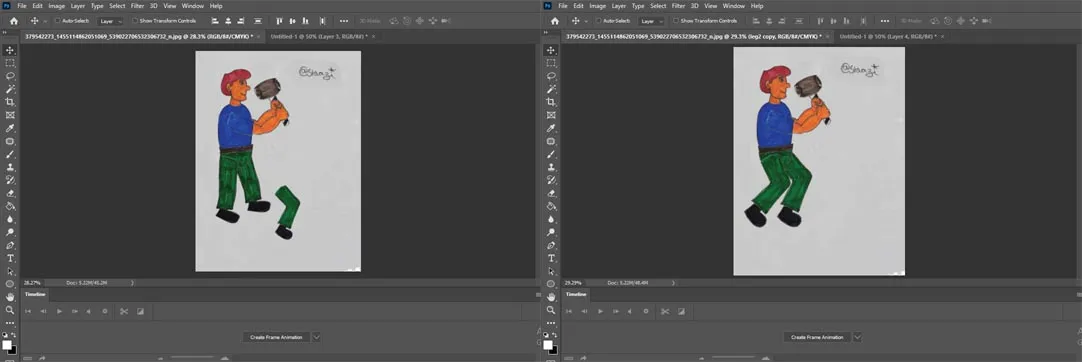Select the Hand tool in left window
Viewport: 1082px width, 362px height.
pyautogui.click(x=10, y=297)
